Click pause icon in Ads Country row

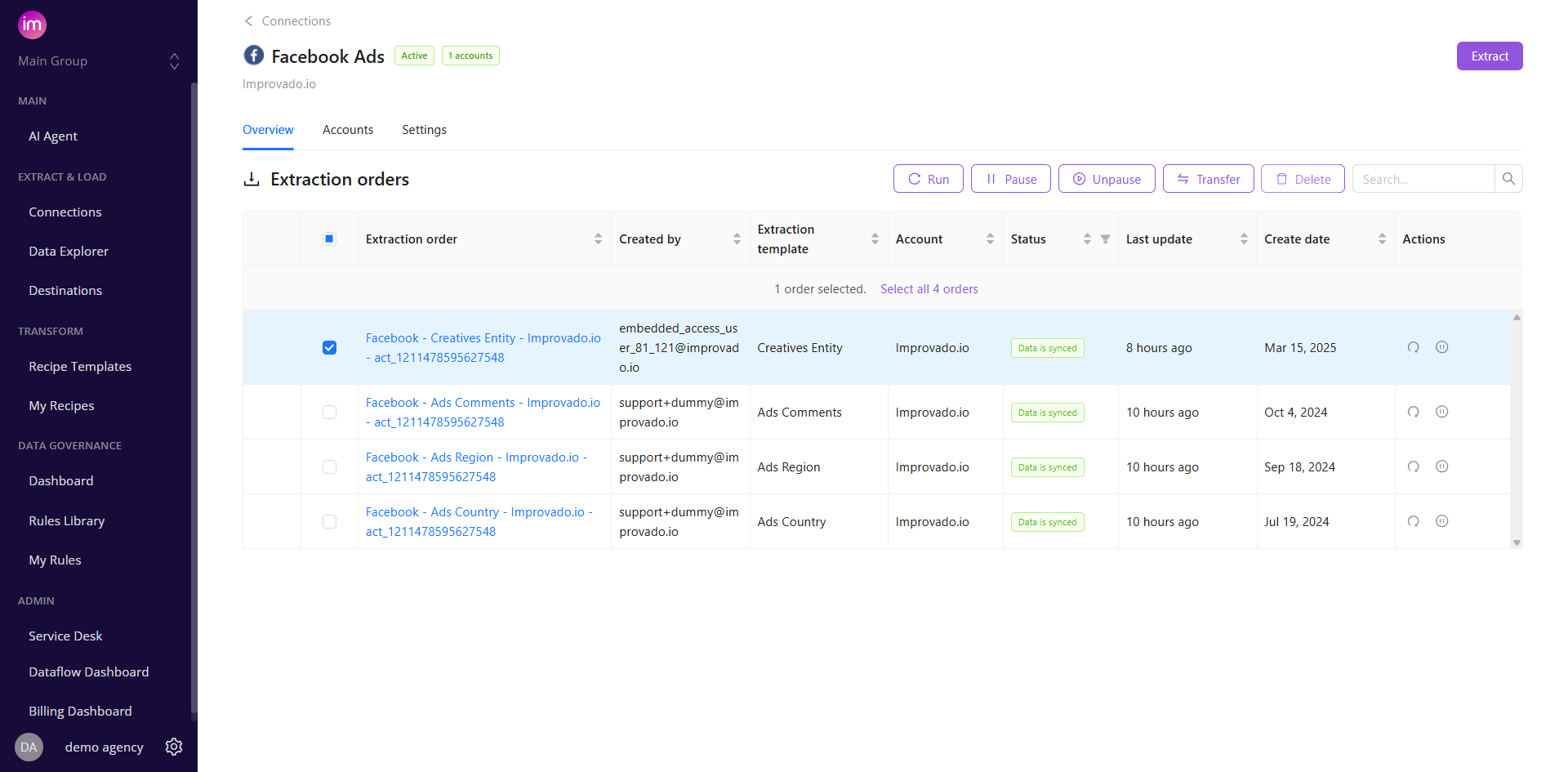click(x=1441, y=521)
